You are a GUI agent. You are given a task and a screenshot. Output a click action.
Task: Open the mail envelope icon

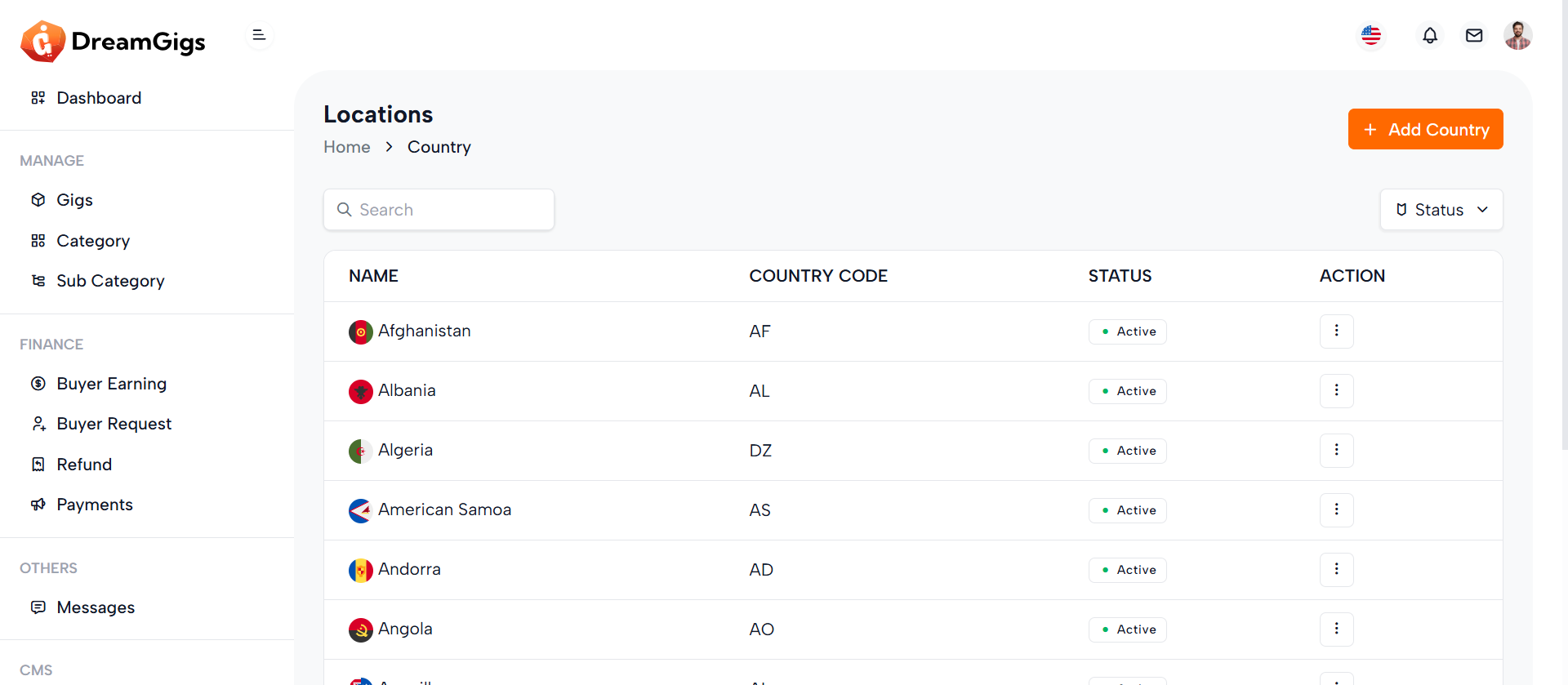coord(1473,36)
